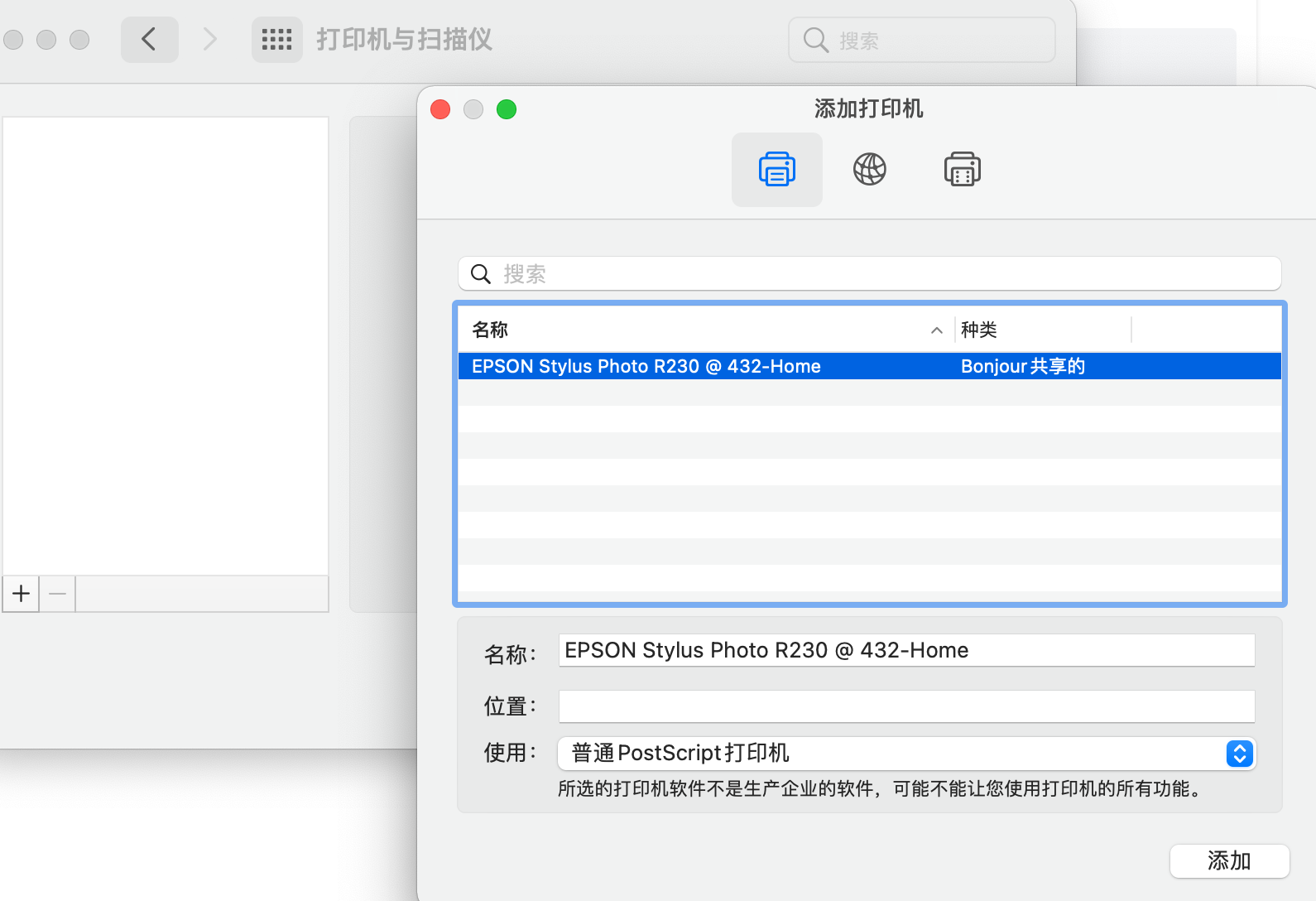Close the 添加打印机 window

pyautogui.click(x=440, y=109)
